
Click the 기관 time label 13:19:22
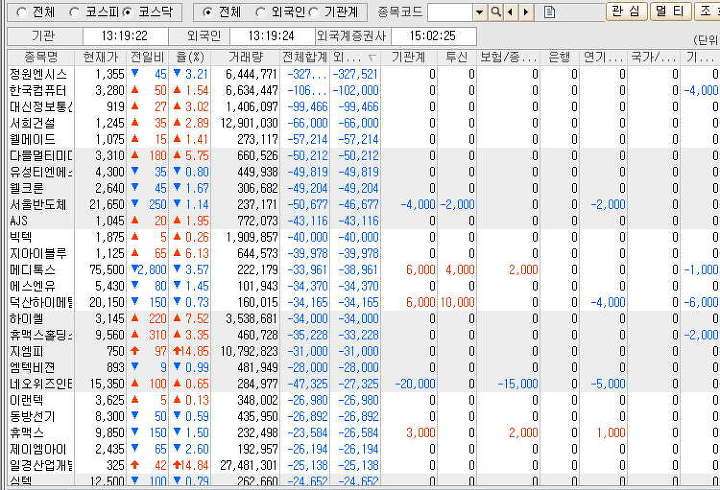(x=125, y=36)
